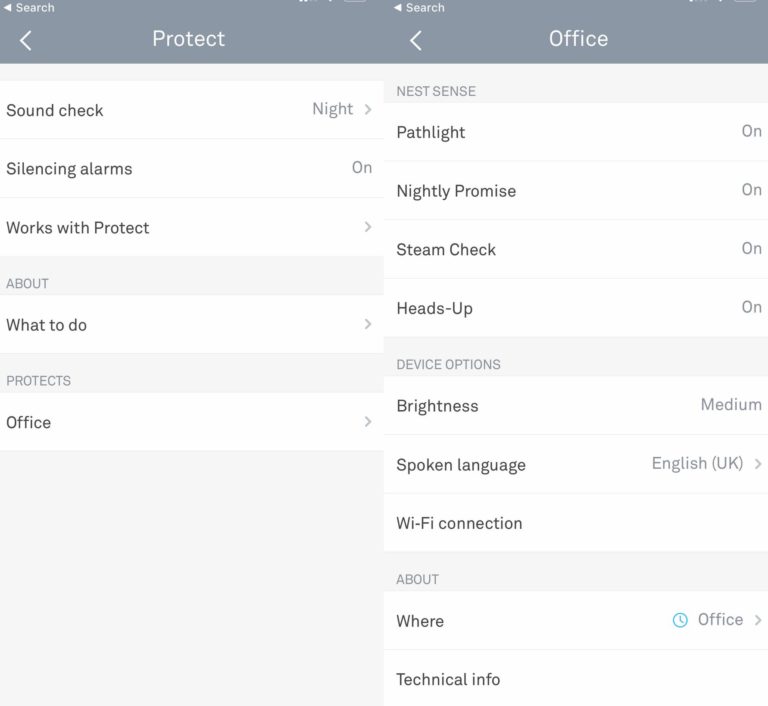Open the Brightness option
Viewport: 768px width, 706px height.
point(576,406)
